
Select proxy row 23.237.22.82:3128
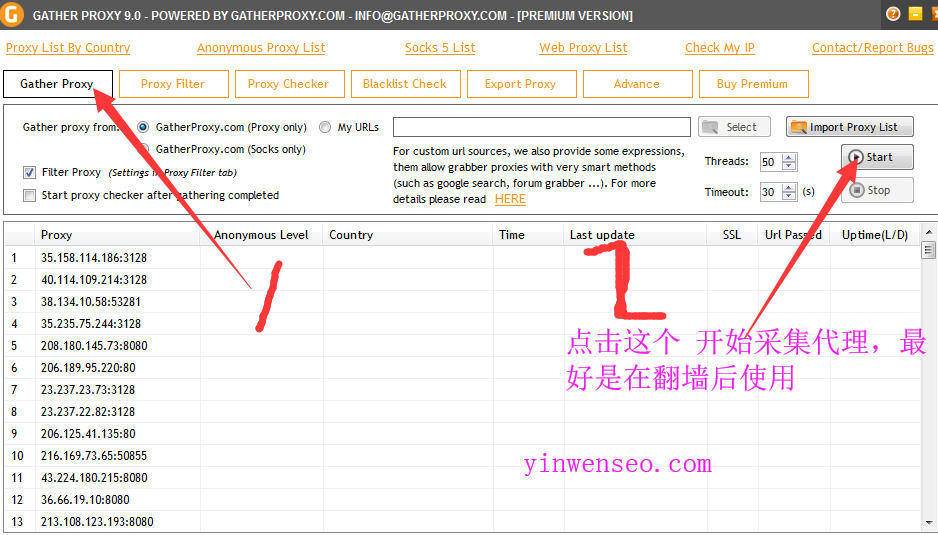click(463, 412)
